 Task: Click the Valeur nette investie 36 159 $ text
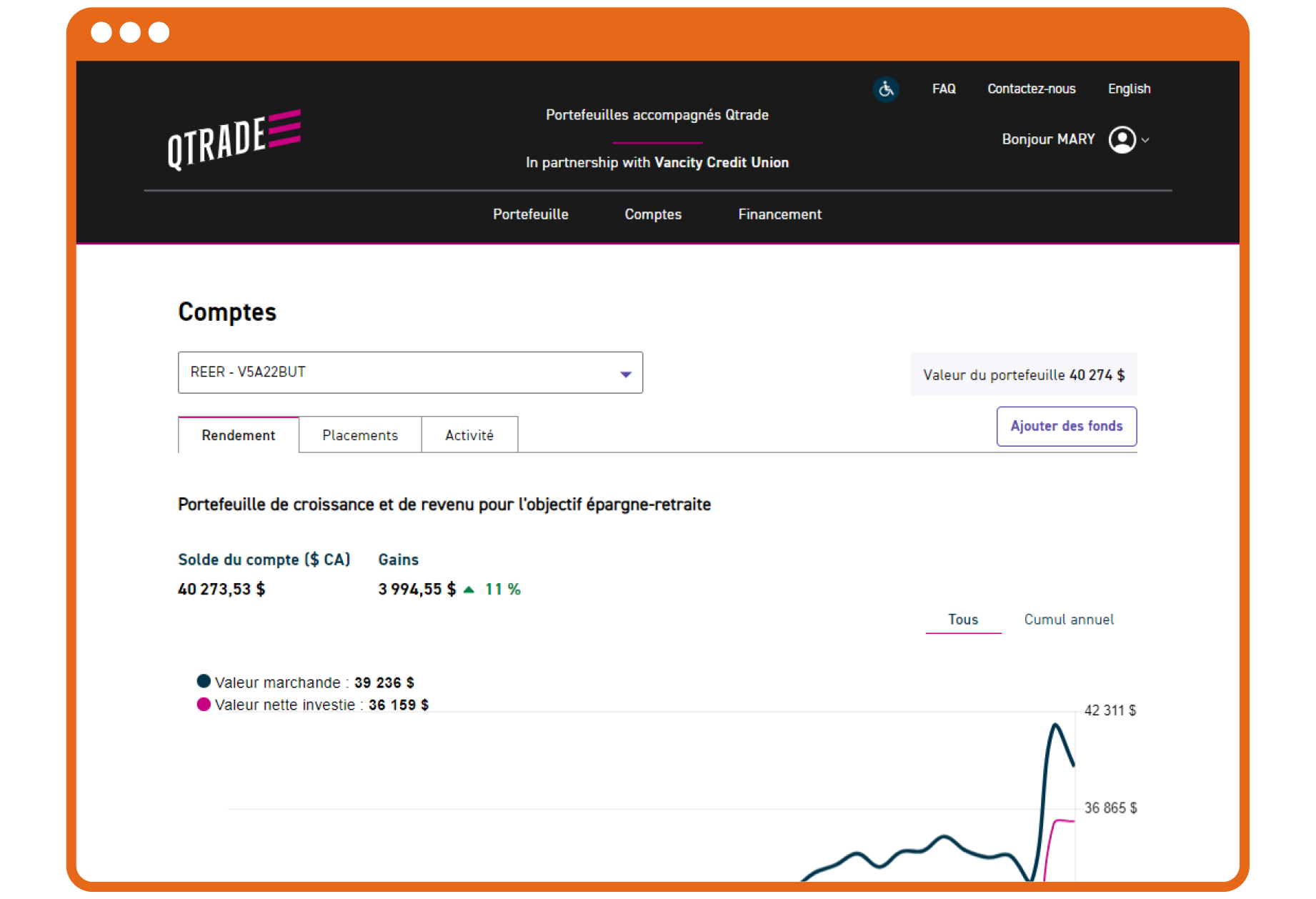point(321,705)
